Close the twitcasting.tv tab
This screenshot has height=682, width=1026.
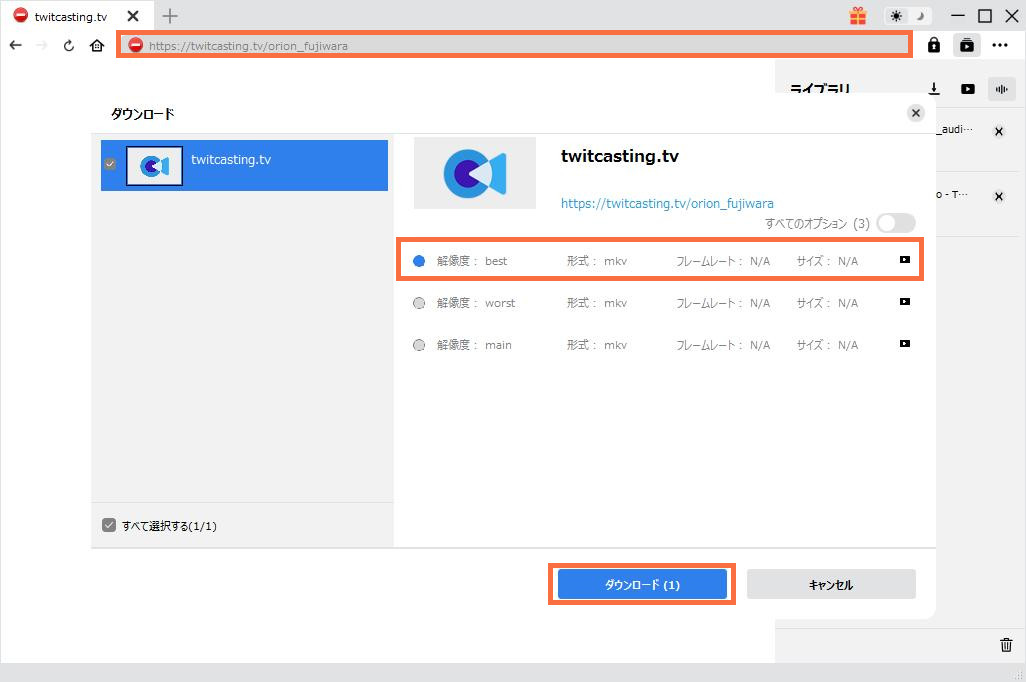133,16
